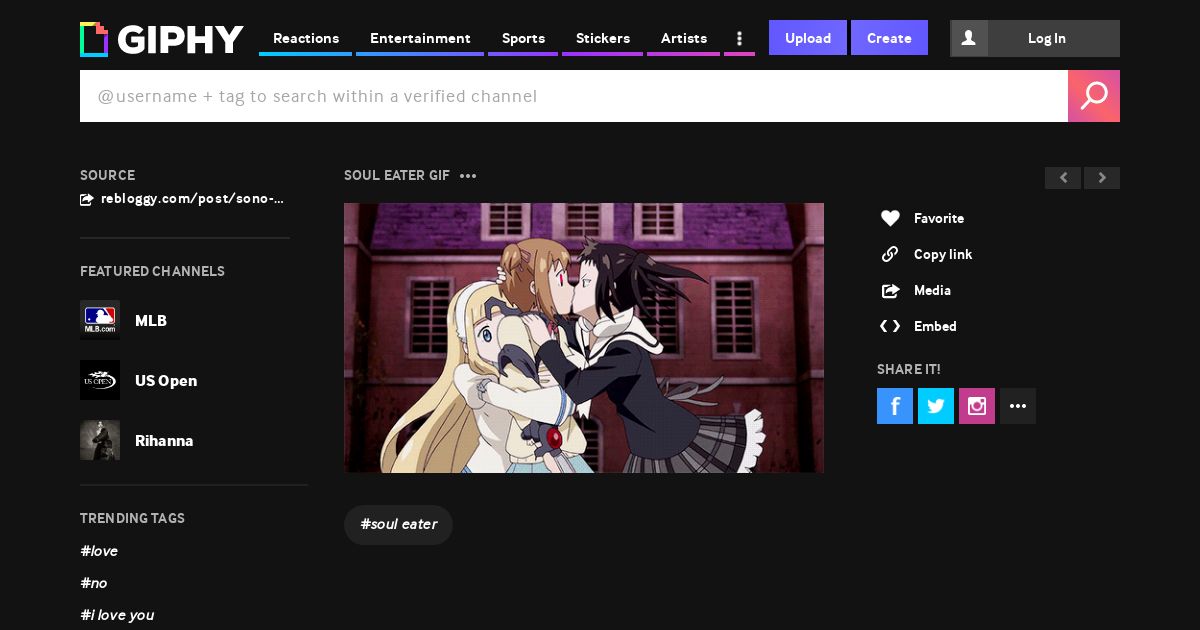Viewport: 1200px width, 630px height.
Task: Click the user profile icon
Action: coord(968,38)
